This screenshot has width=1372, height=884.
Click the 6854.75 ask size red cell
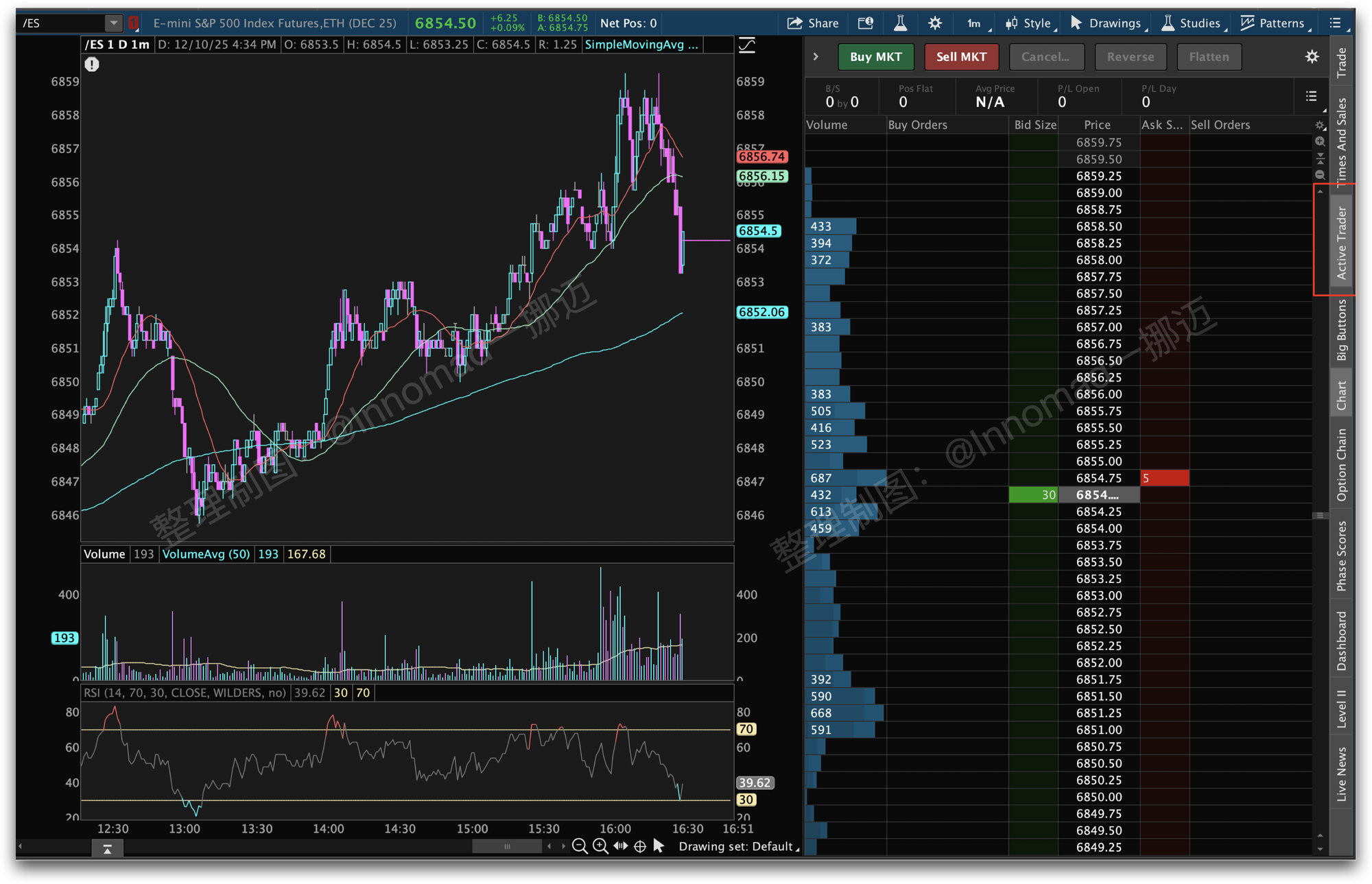[1164, 478]
